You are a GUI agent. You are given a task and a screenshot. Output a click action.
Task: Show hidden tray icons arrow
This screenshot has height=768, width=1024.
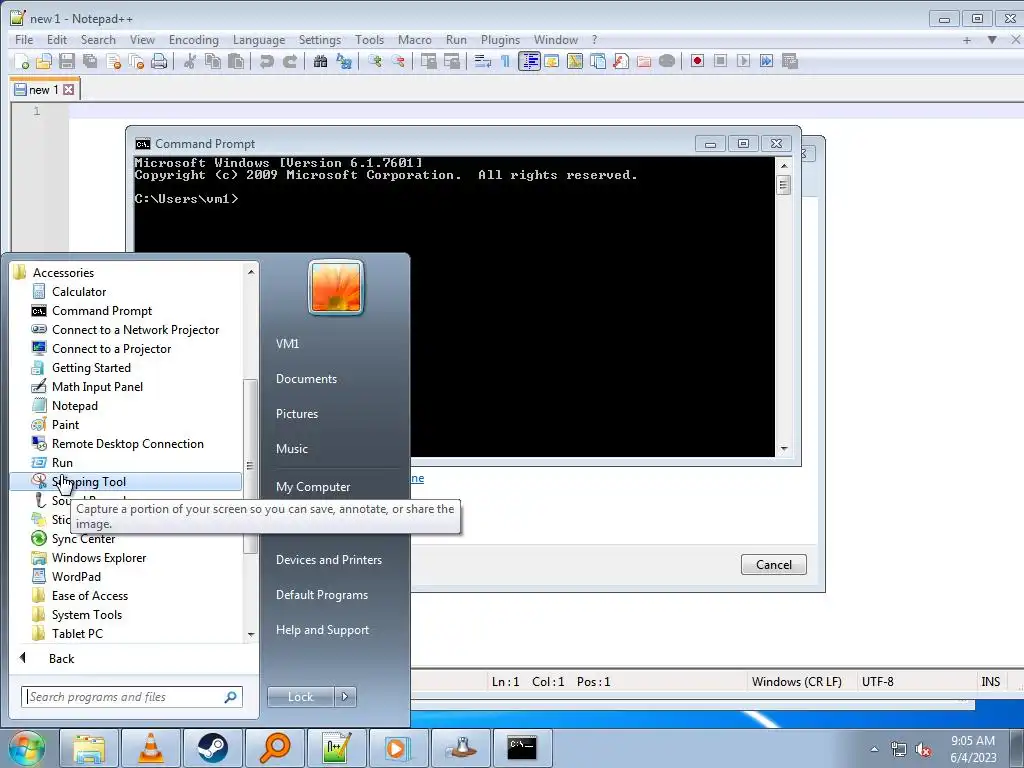(874, 749)
